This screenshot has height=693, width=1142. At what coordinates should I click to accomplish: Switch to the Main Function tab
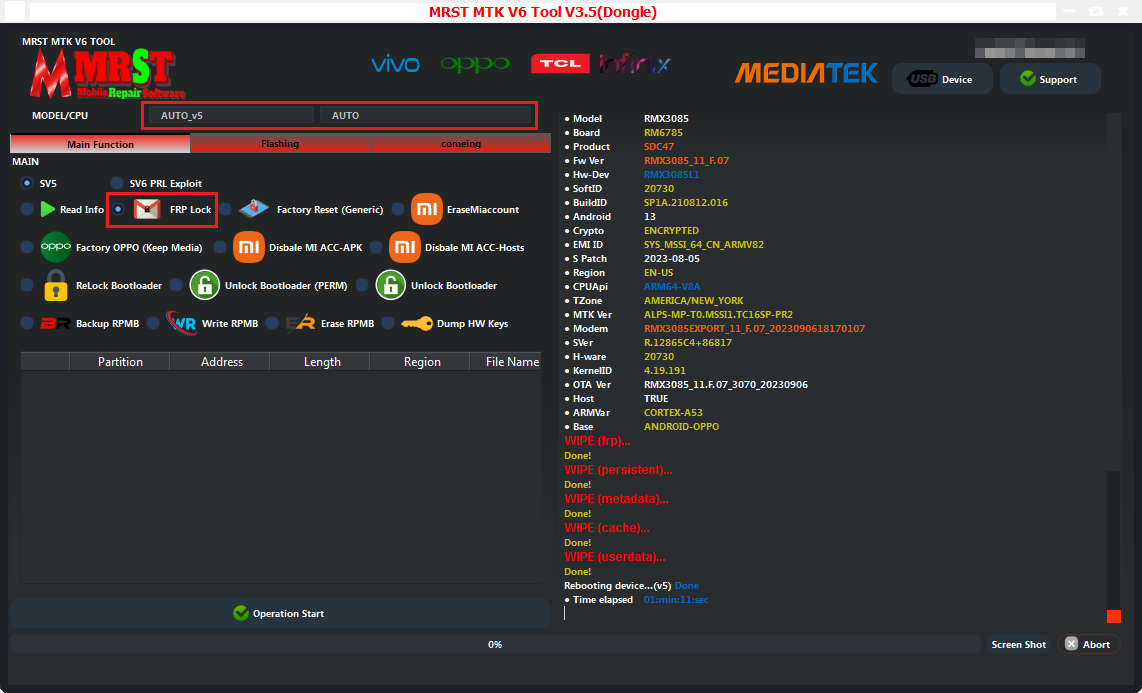click(x=101, y=144)
